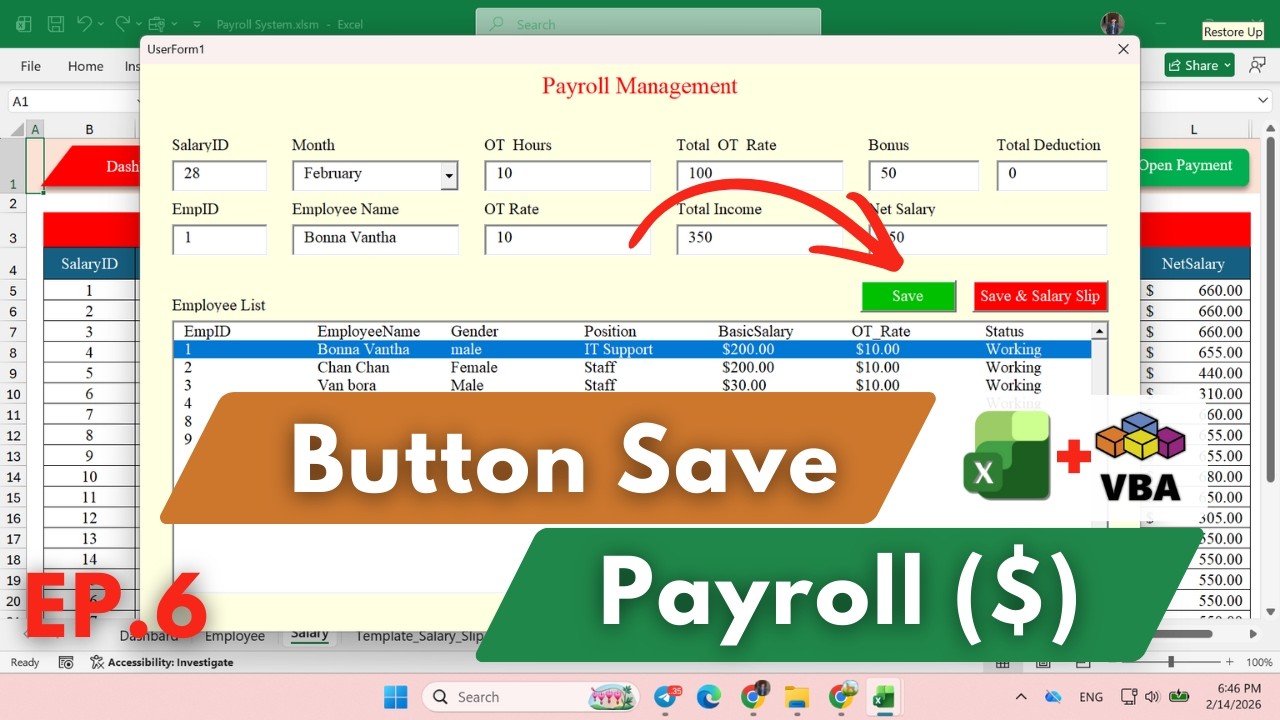
Task: Click the Total OT Rate input field
Action: pyautogui.click(x=760, y=175)
